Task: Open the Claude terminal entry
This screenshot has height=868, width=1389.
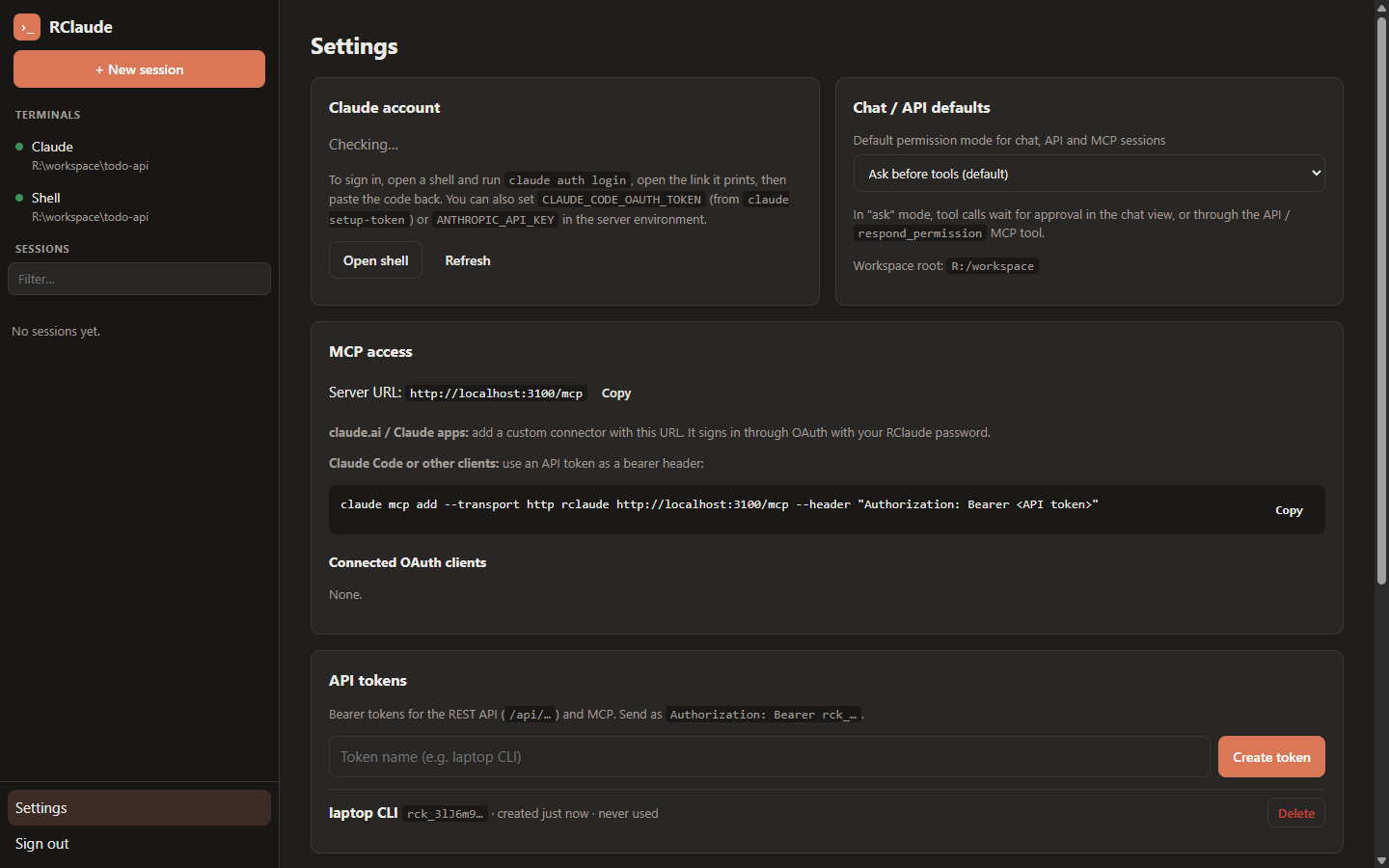Action: 139,155
